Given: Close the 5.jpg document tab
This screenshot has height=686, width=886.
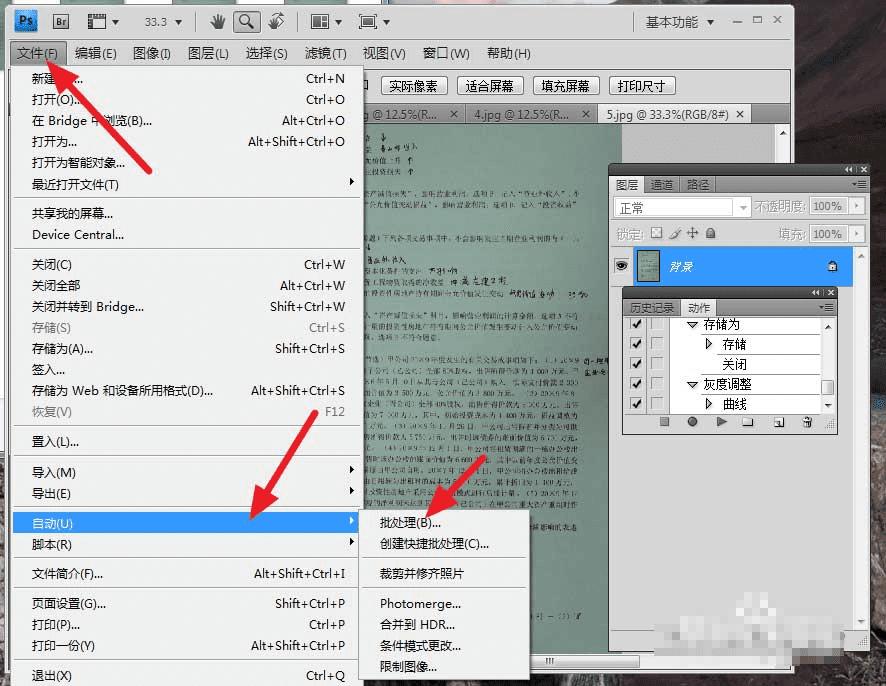Looking at the screenshot, I should 740,115.
